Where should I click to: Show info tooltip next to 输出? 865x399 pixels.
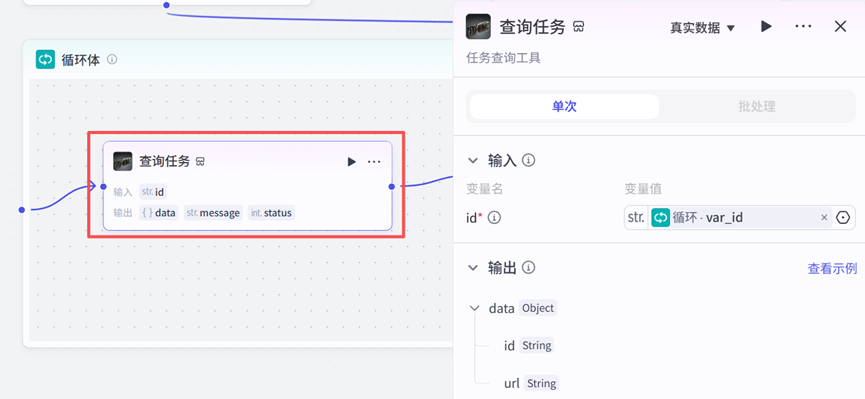528,268
